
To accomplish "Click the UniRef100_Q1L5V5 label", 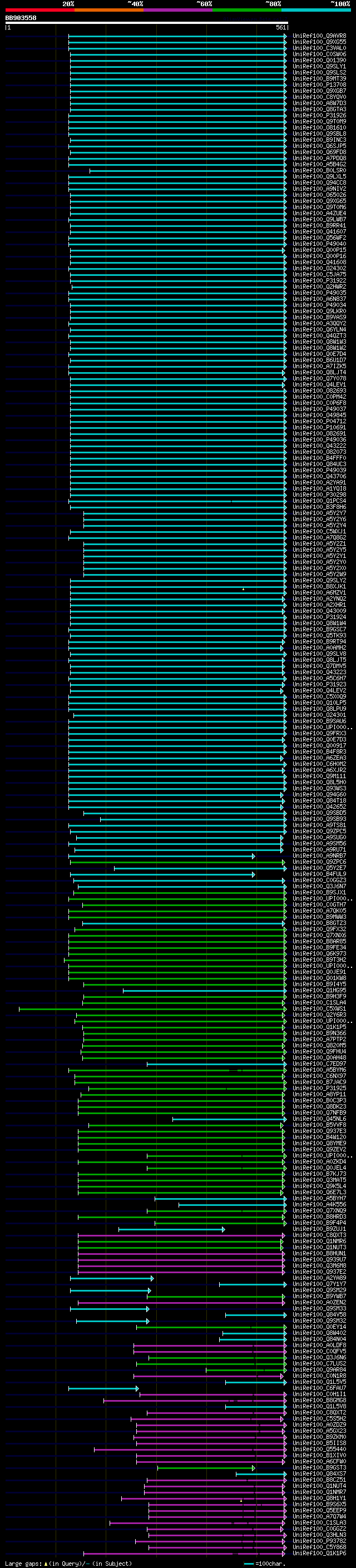I will pos(319,1382).
